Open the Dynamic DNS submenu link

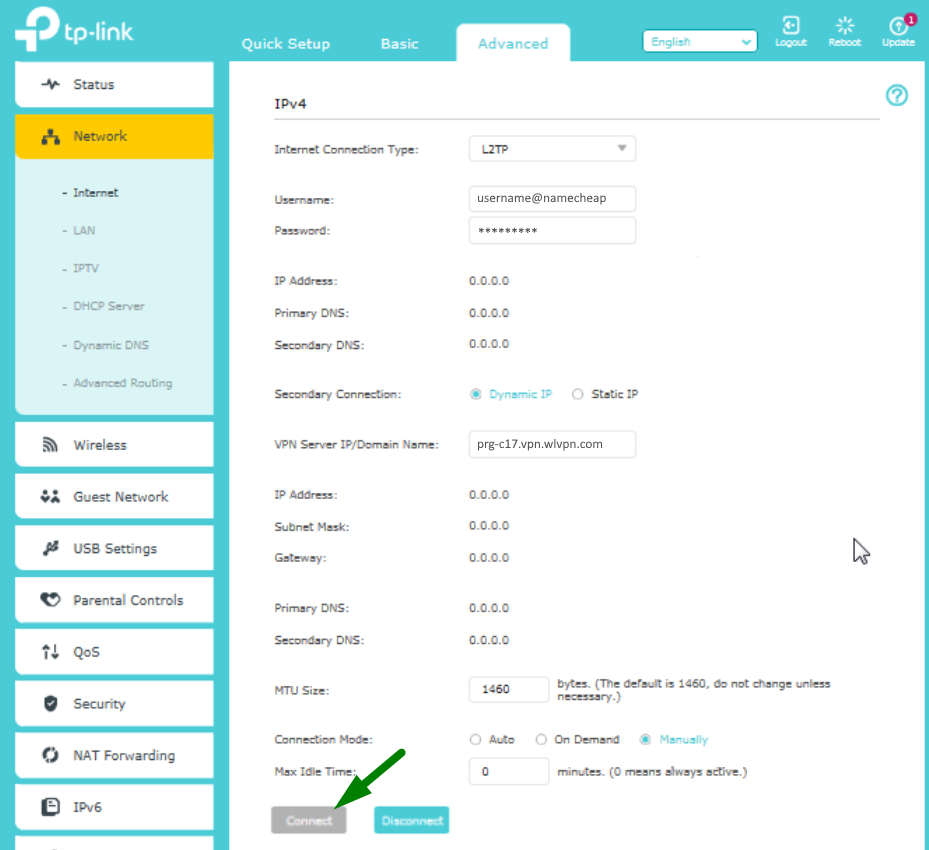[111, 345]
